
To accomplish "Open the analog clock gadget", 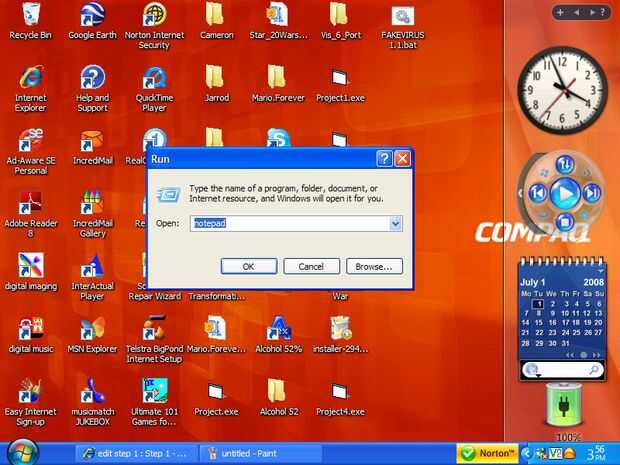I will (x=563, y=90).
